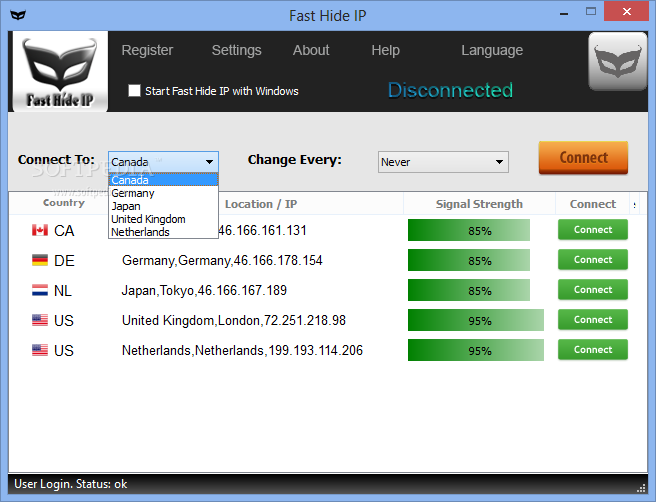Click the NL row 85% signal bar
Image resolution: width=656 pixels, height=502 pixels.
coord(469,290)
